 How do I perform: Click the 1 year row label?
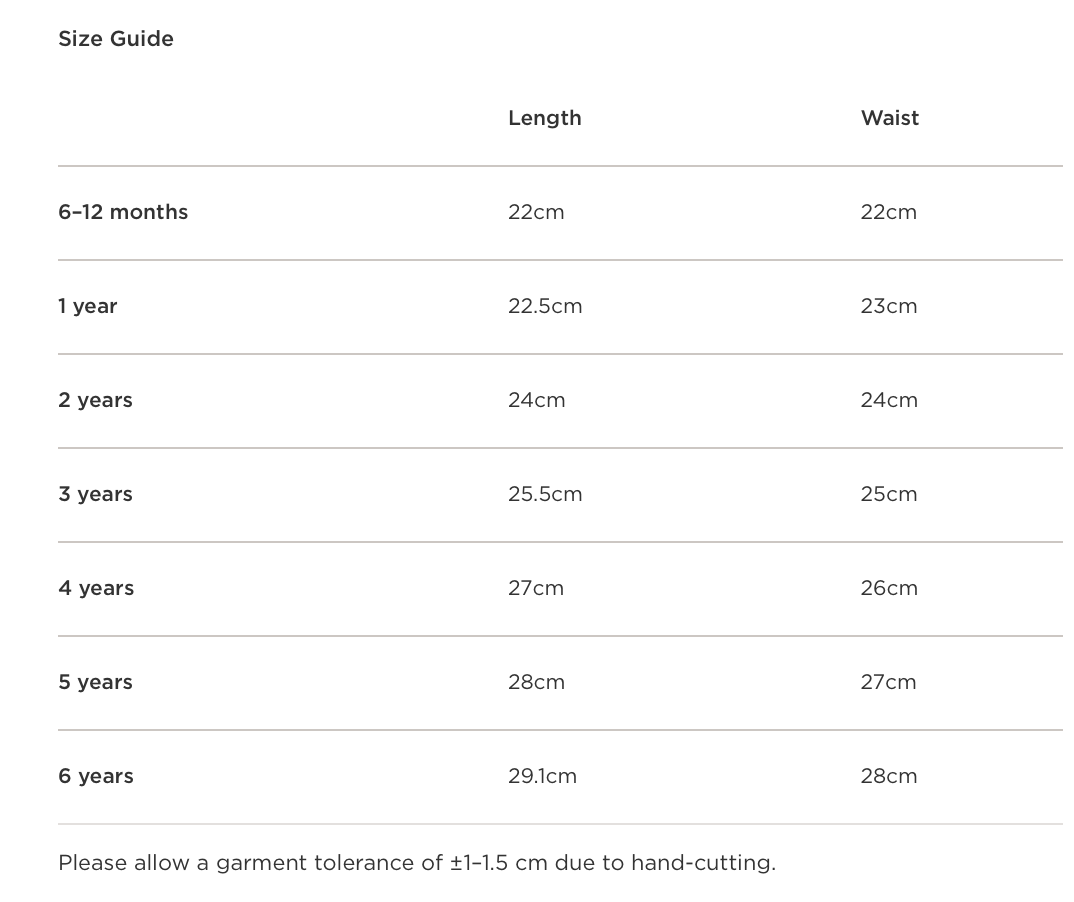(88, 306)
